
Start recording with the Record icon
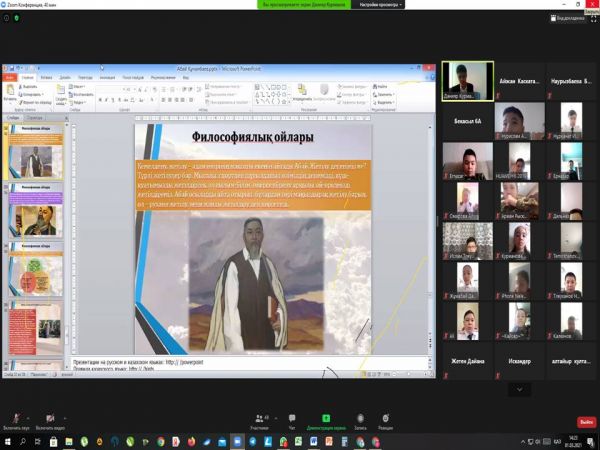[360, 417]
